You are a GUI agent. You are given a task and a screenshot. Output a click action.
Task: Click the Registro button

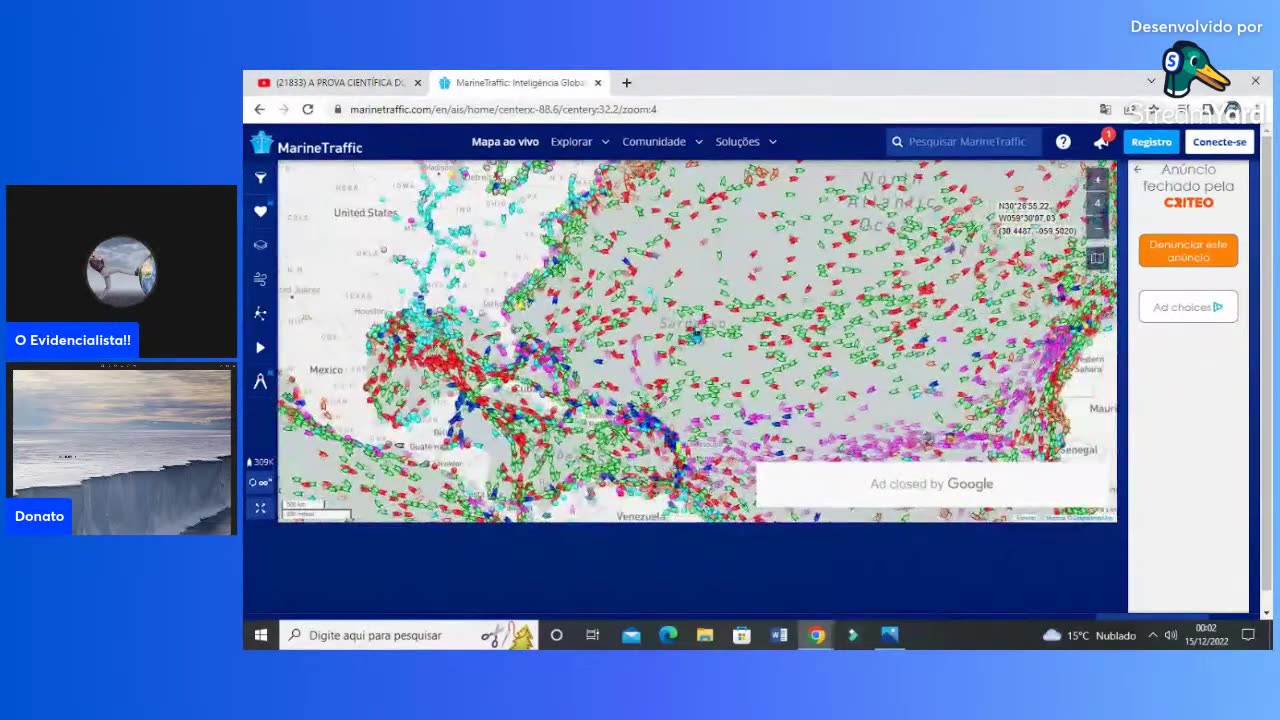[x=1151, y=142]
